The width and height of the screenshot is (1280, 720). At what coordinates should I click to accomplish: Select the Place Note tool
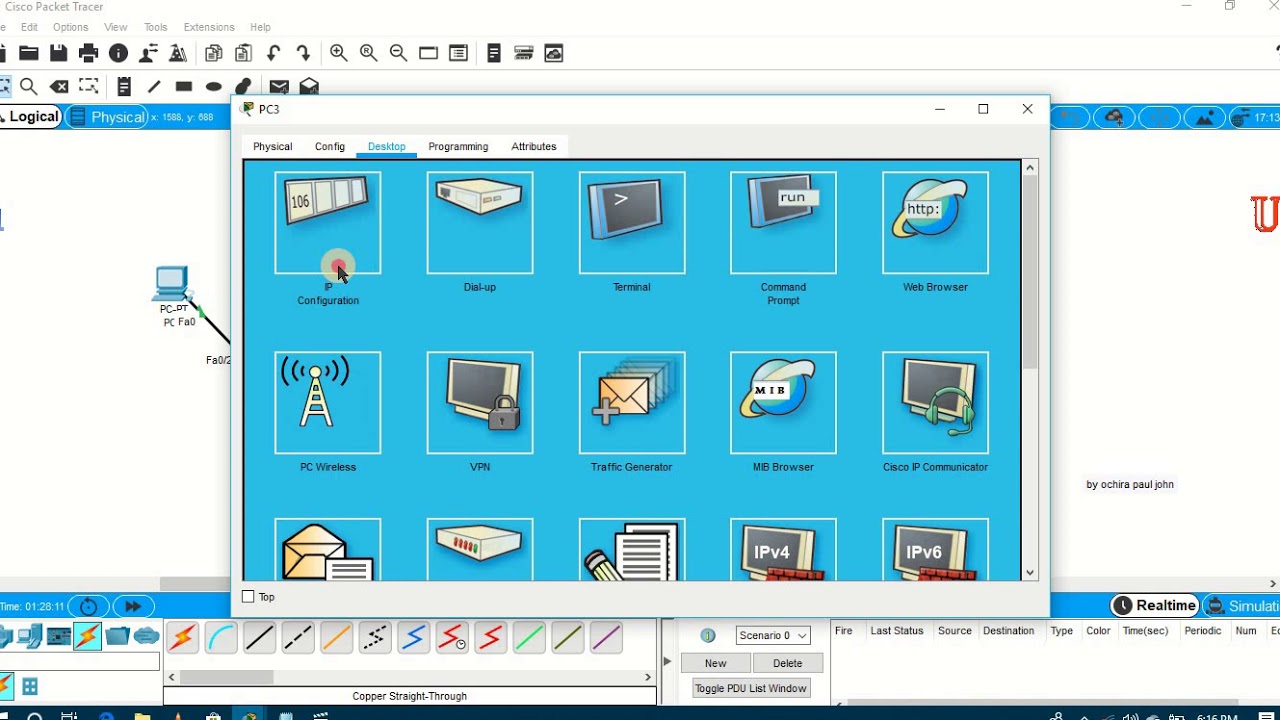pos(124,87)
